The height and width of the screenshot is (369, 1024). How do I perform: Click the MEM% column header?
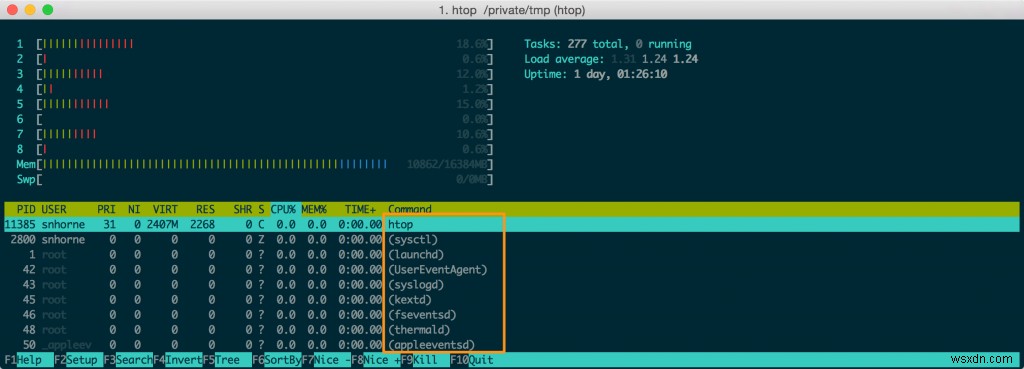(x=314, y=210)
